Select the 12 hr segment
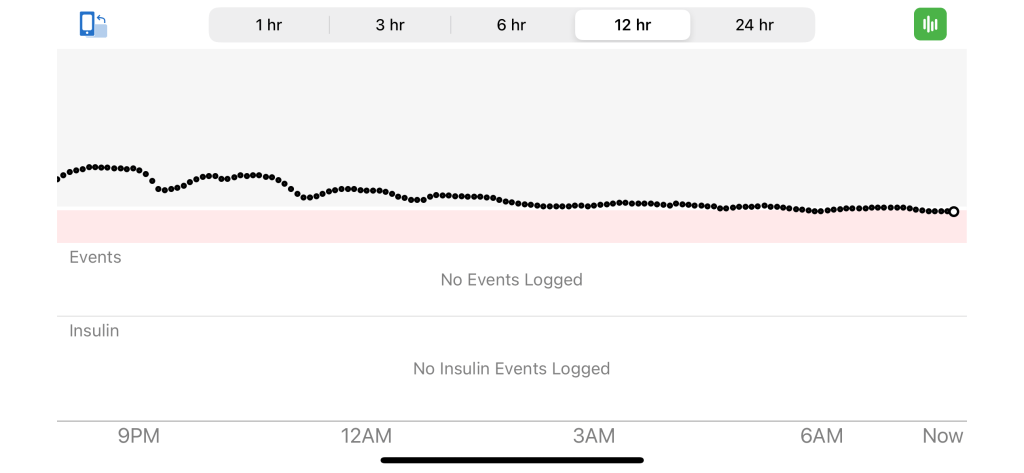Image resolution: width=1024 pixels, height=473 pixels. point(632,25)
